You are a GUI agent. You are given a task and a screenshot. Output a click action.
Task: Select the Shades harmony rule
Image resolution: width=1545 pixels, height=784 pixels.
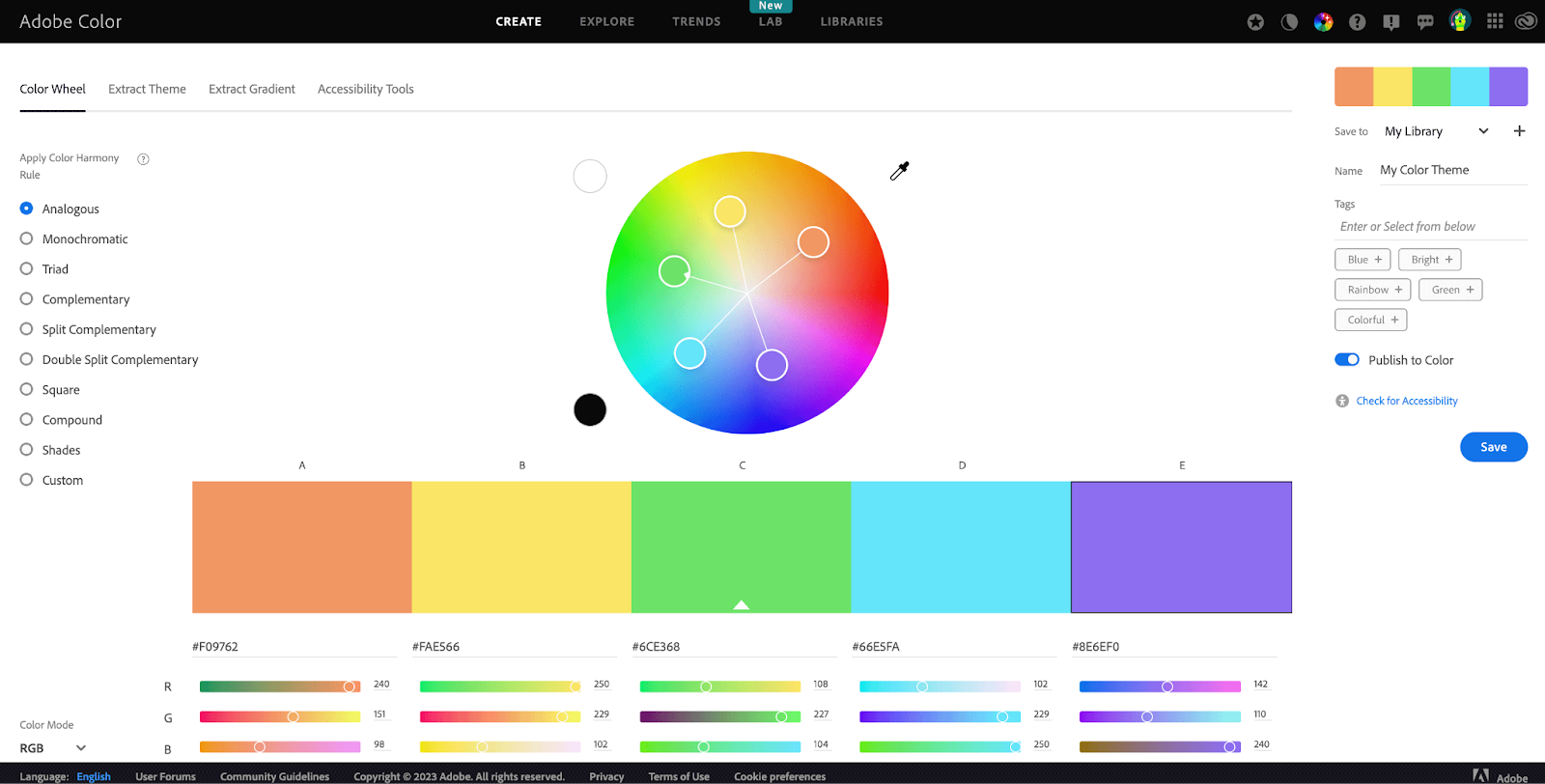pos(50,450)
